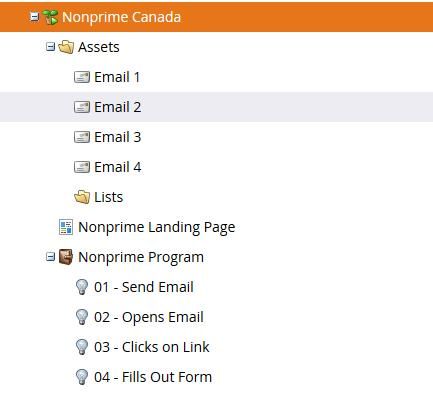This screenshot has width=433, height=393.
Task: Click the Nonprime Program engagement icon
Action: point(66,257)
